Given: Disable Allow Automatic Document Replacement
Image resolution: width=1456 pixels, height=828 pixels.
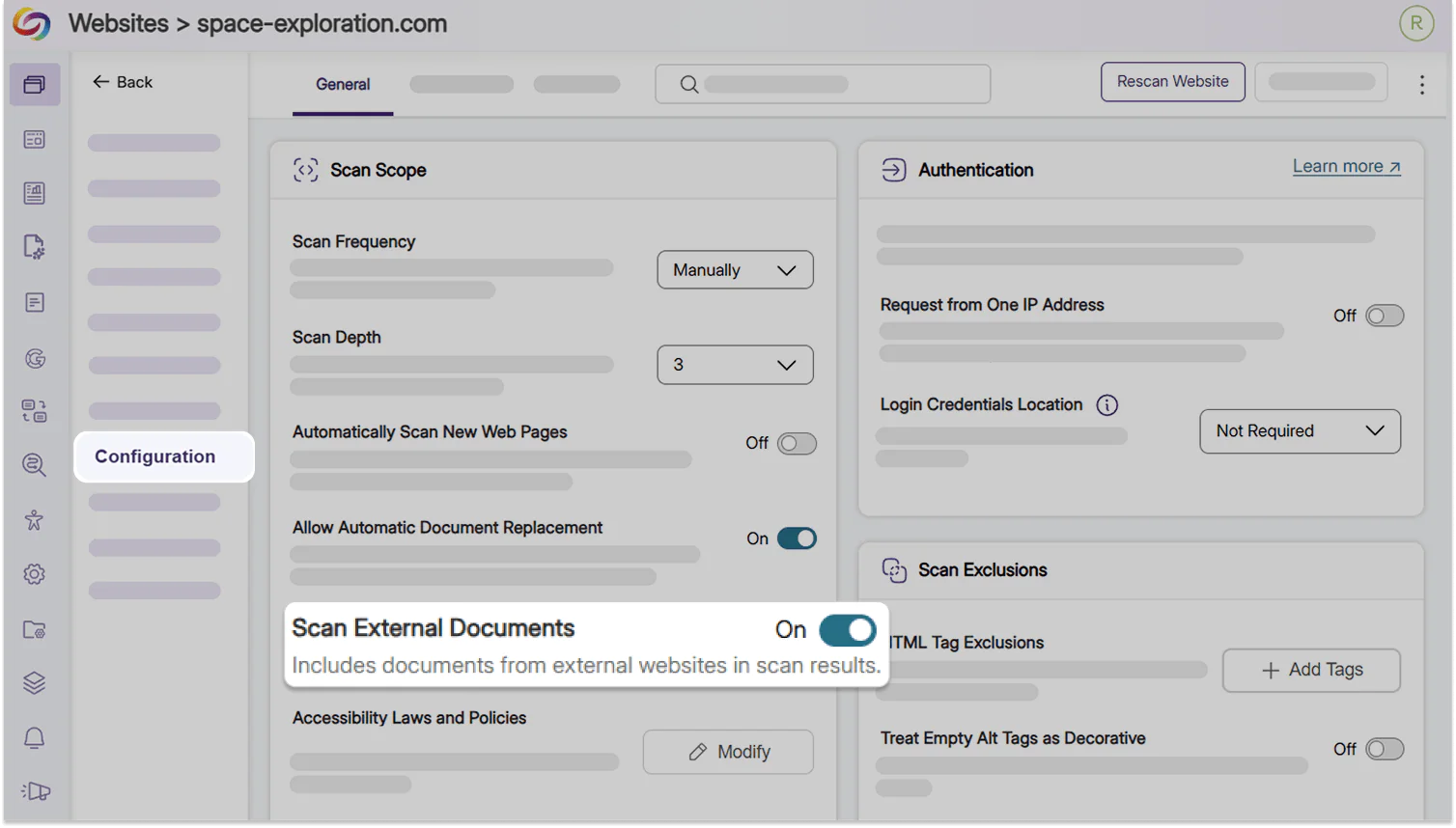Looking at the screenshot, I should point(797,538).
